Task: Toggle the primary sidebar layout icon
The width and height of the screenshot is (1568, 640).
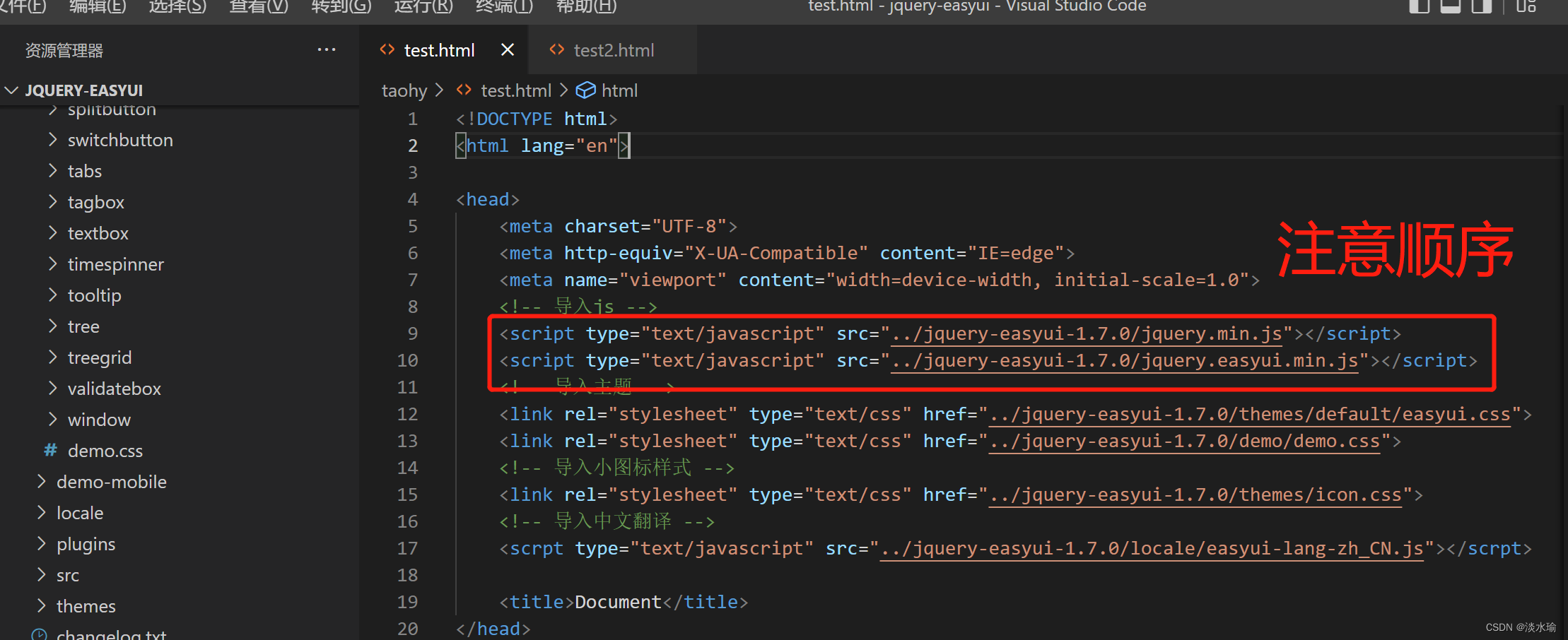Action: point(1419,6)
